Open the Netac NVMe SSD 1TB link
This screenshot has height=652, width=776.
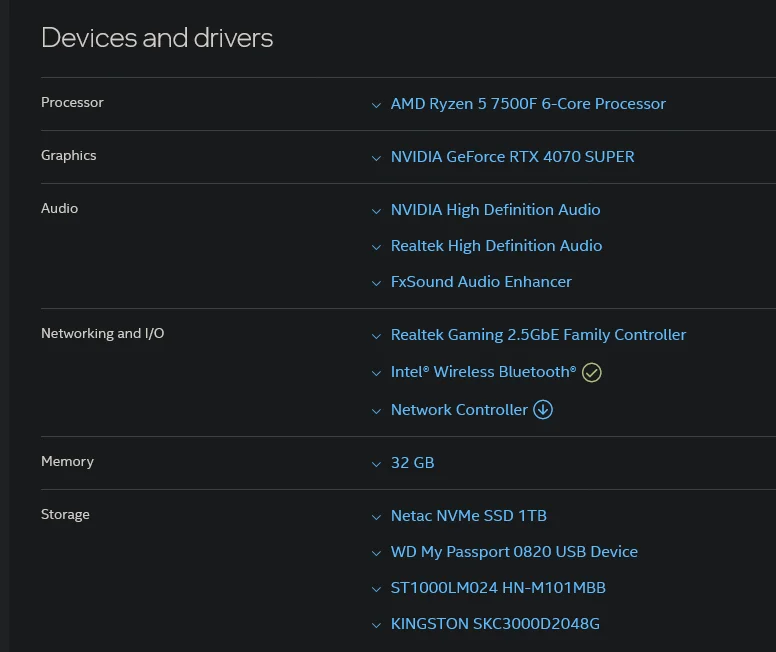point(469,515)
